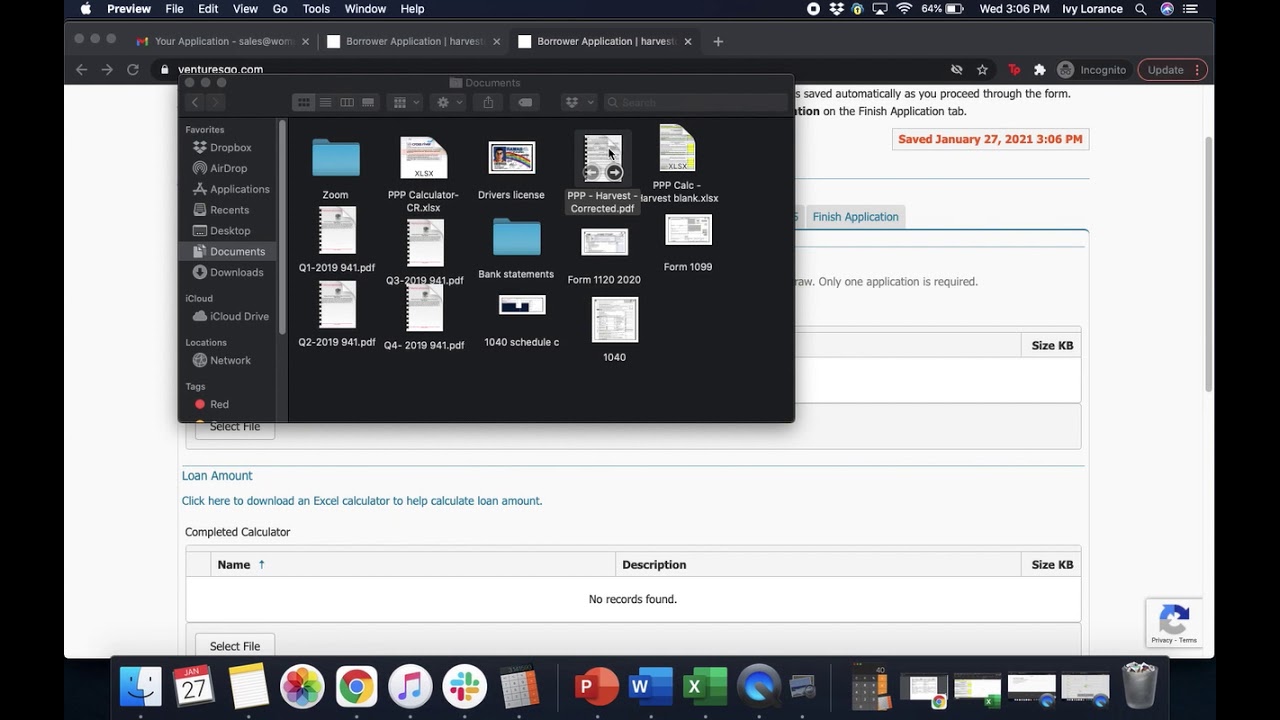
Task: Click the Excel calculator download link
Action: 362,501
